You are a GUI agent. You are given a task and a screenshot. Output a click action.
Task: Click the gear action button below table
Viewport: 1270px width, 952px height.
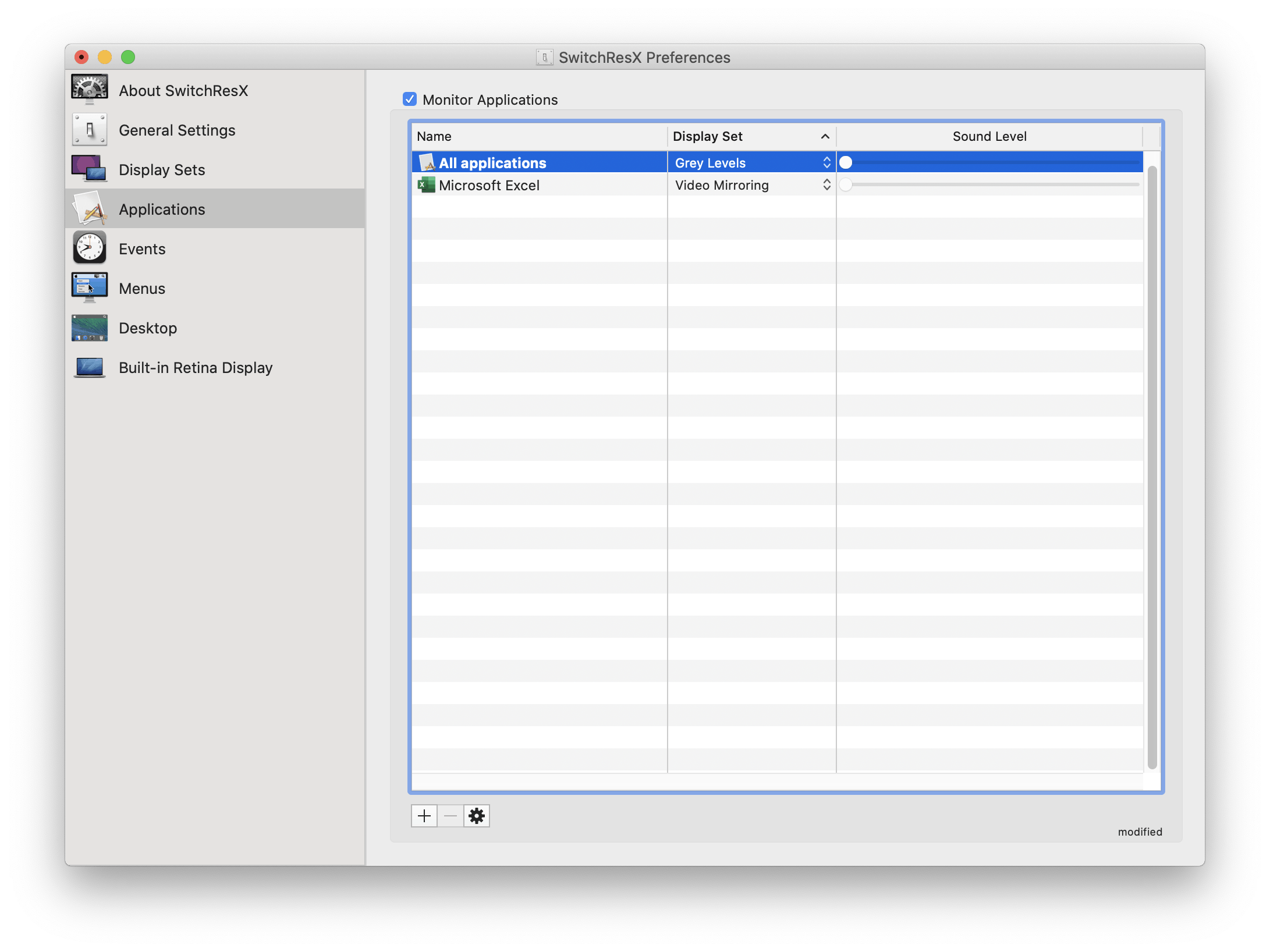(x=477, y=816)
